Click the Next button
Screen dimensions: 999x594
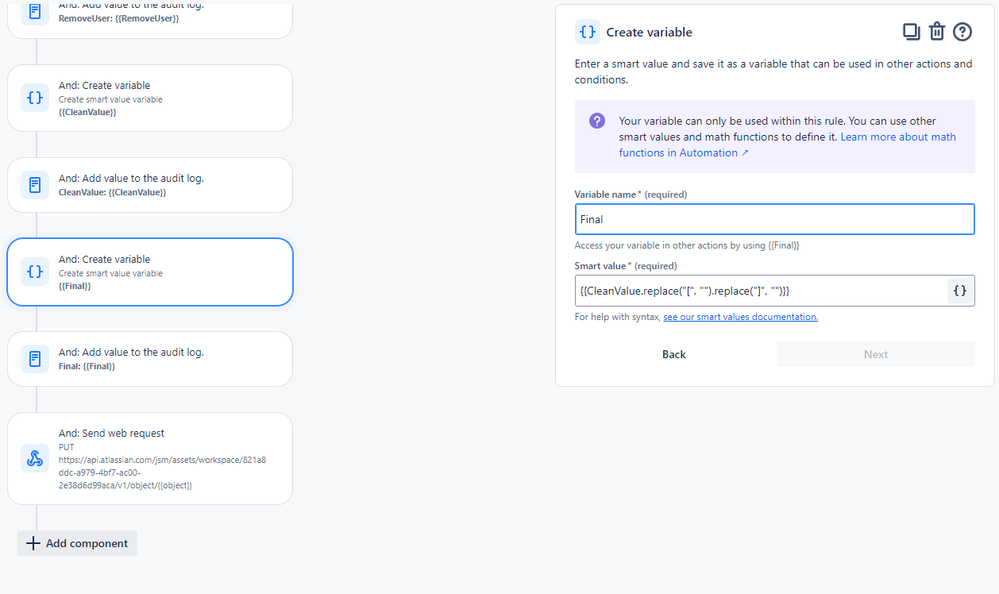pyautogui.click(x=875, y=354)
